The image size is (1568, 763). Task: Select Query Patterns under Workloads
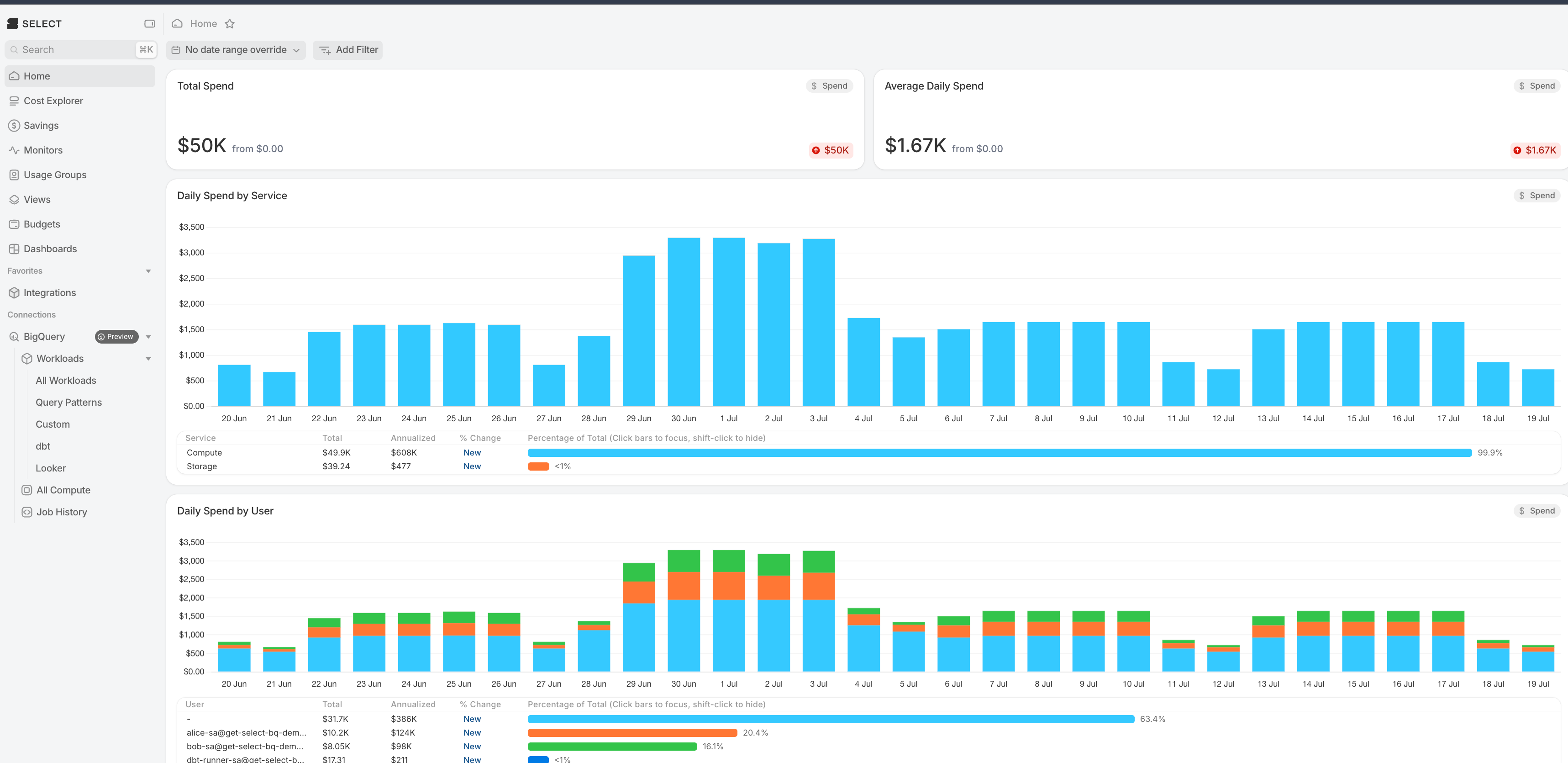(x=69, y=403)
